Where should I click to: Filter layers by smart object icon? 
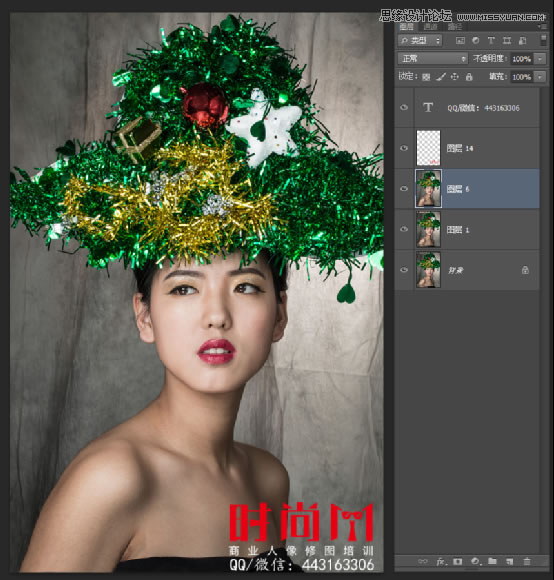coord(522,40)
